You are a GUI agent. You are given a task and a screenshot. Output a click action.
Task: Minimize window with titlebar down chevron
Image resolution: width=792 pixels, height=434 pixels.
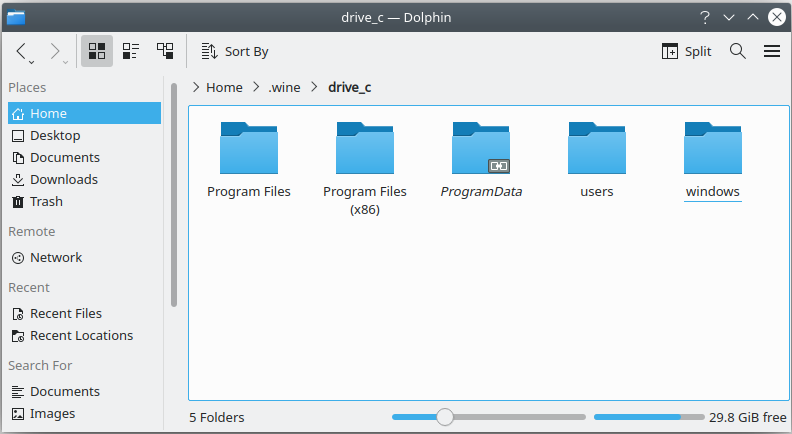(729, 17)
